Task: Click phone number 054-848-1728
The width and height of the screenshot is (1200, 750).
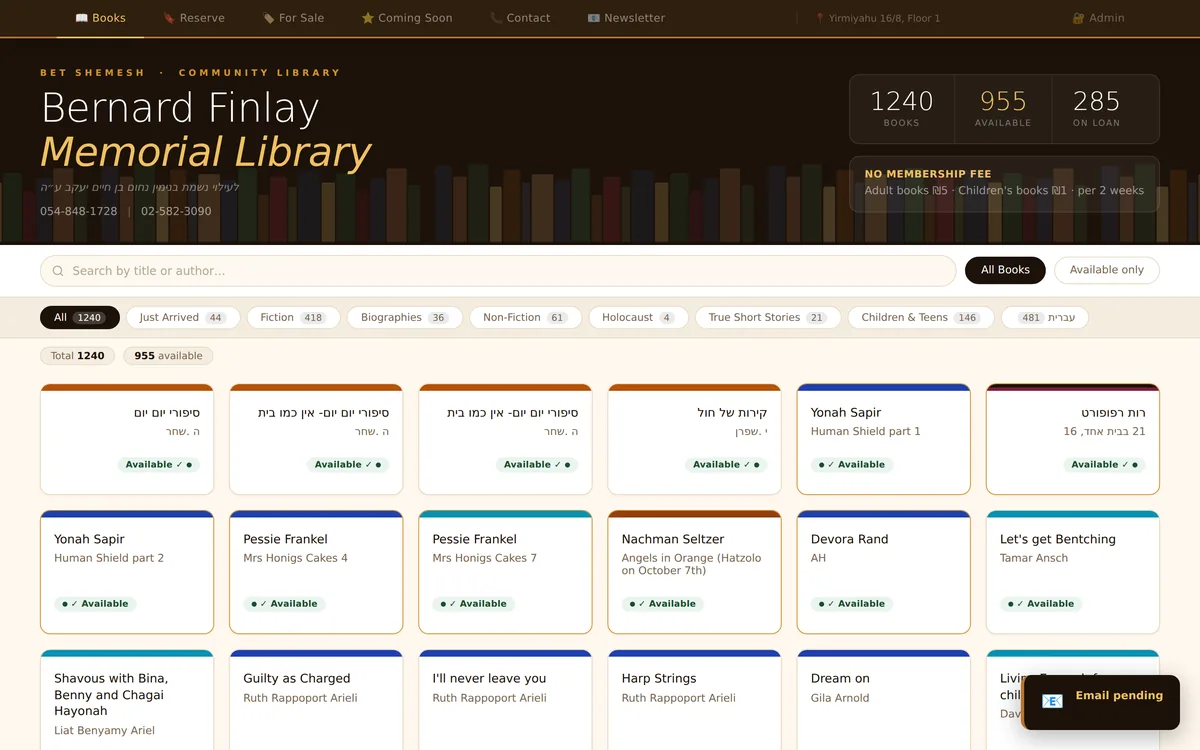Action: coord(79,211)
